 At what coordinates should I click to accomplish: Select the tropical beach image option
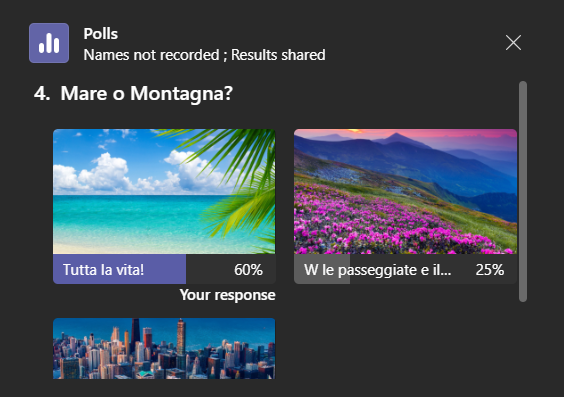tap(164, 191)
